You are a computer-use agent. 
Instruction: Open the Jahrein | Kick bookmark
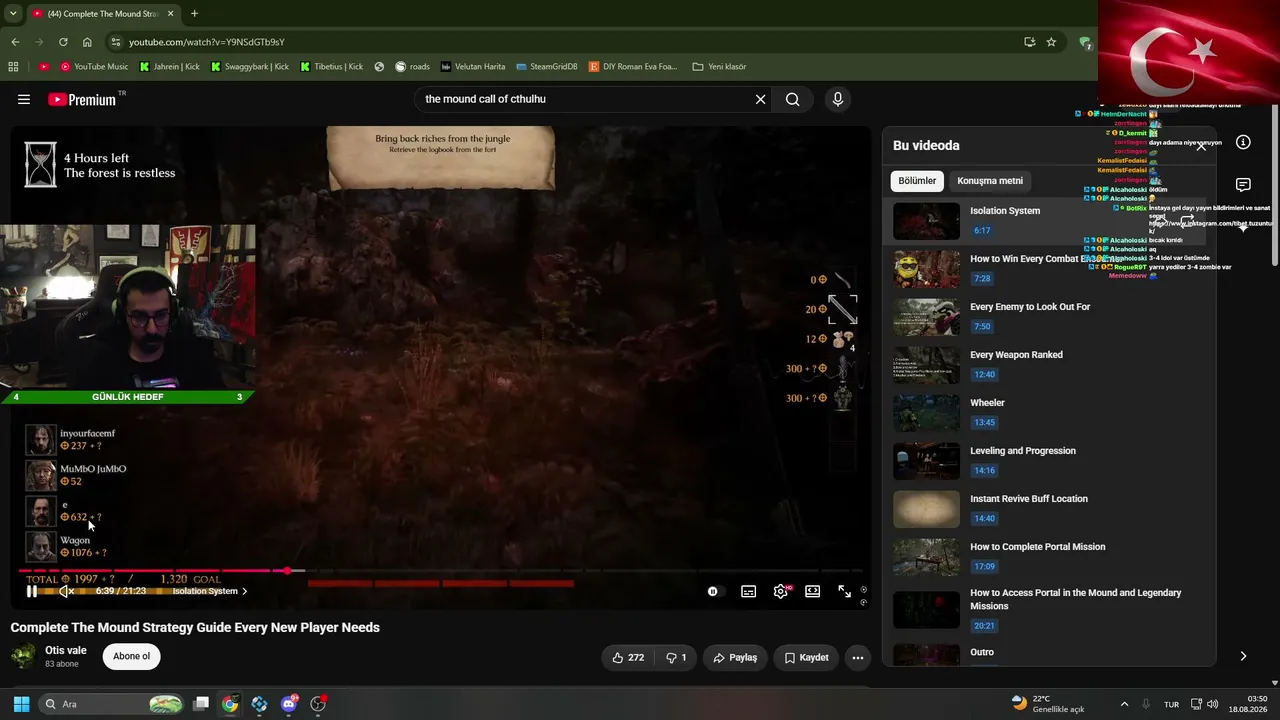[x=171, y=67]
